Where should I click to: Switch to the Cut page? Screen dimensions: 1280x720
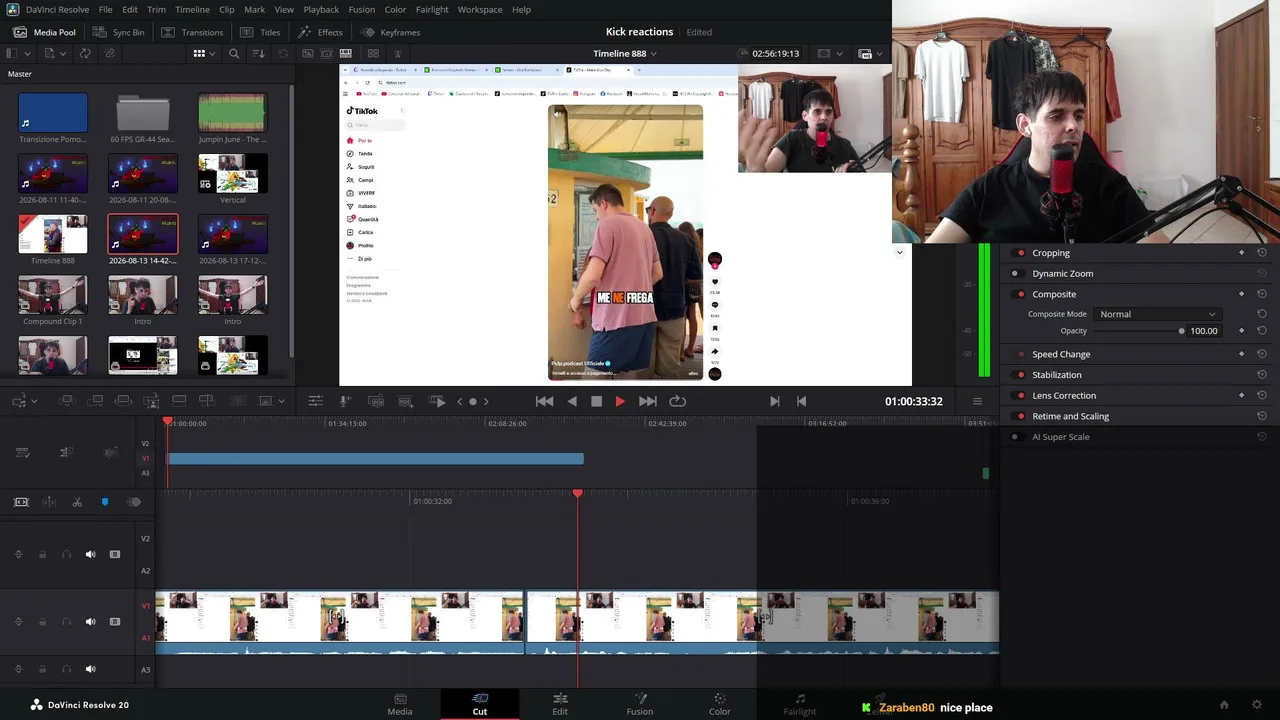(480, 704)
